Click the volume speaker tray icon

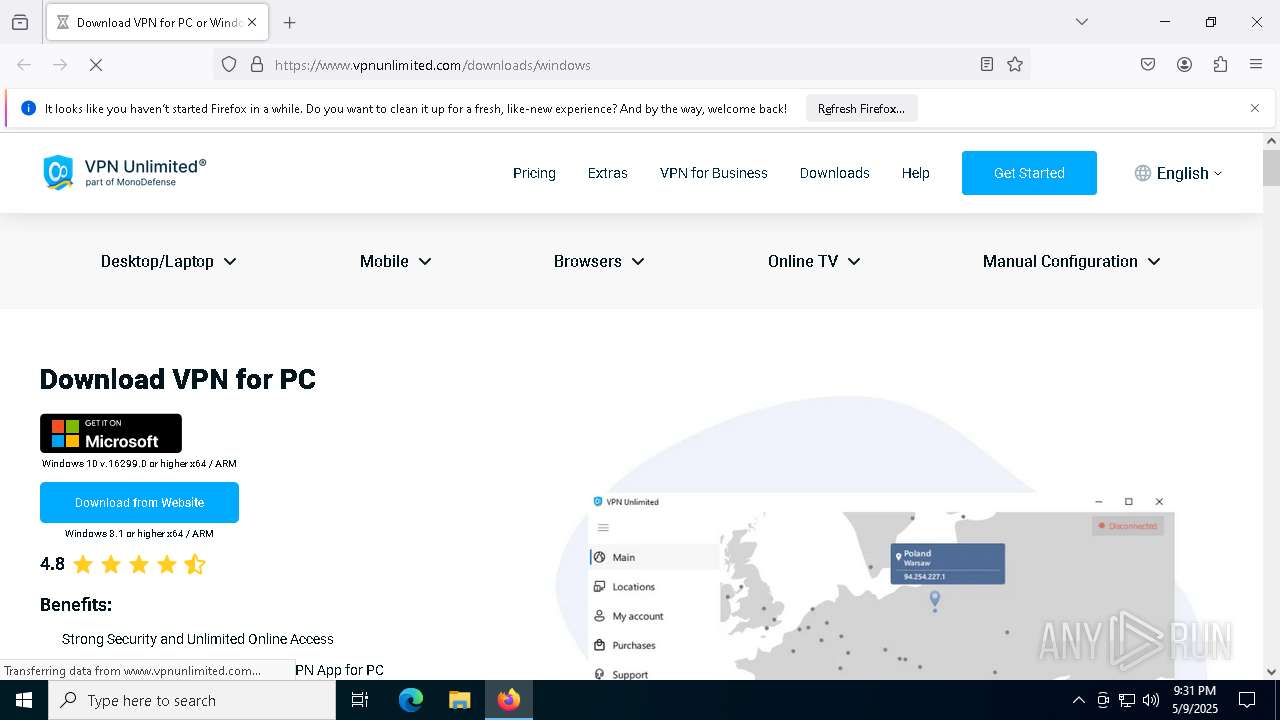click(x=1151, y=700)
